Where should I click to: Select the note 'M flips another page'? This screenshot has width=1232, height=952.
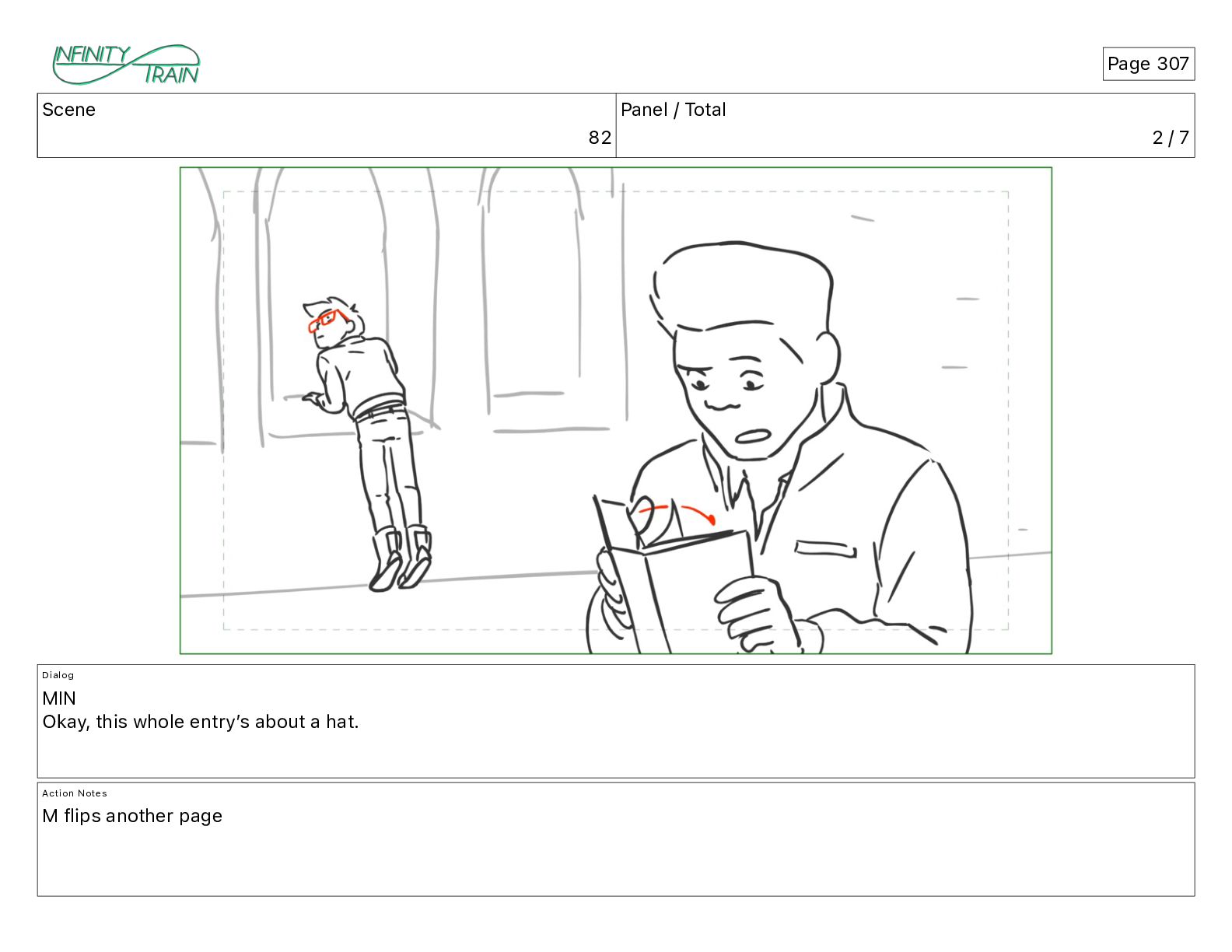(132, 816)
